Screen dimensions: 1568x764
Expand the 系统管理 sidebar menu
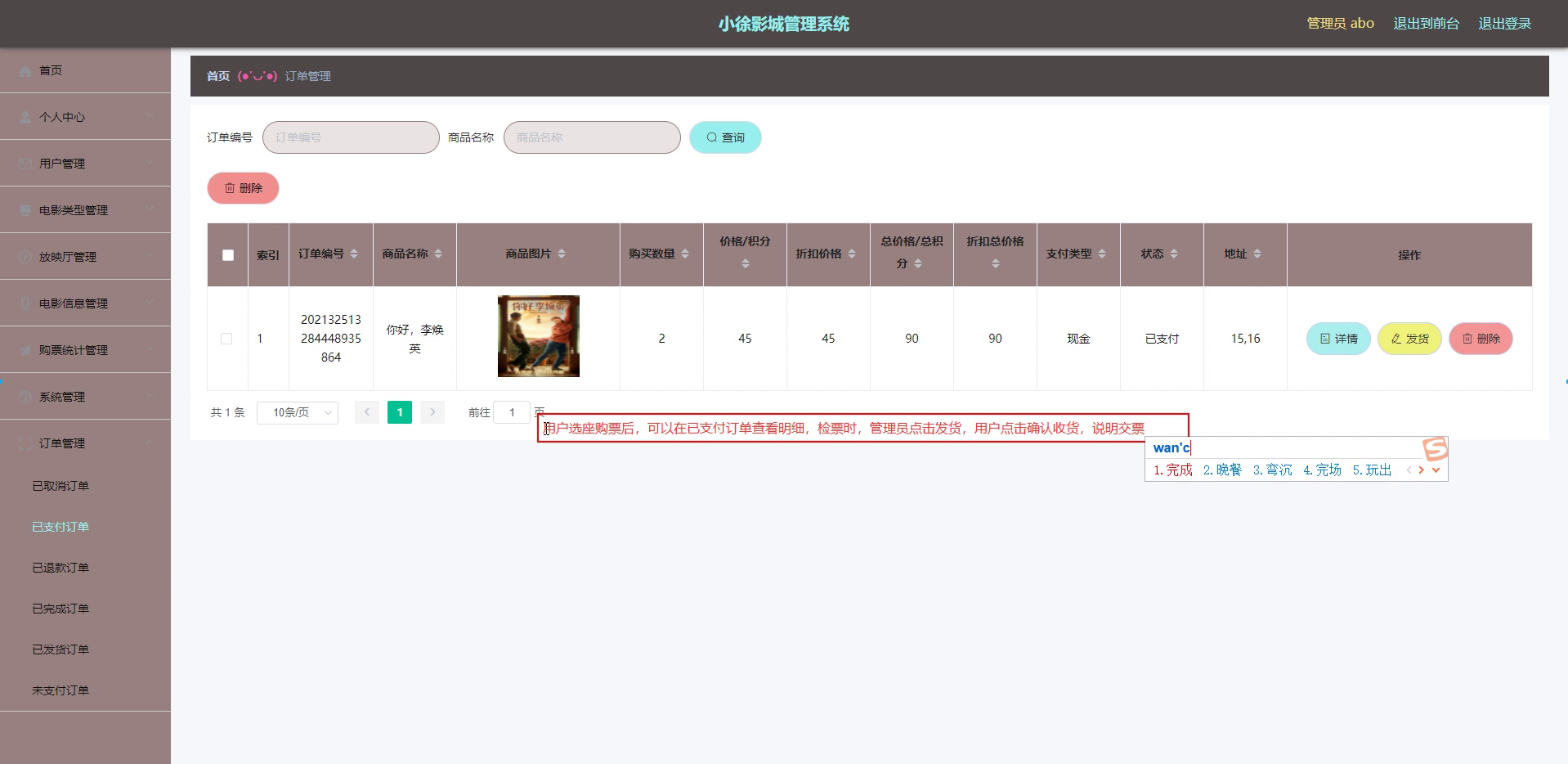[150, 397]
